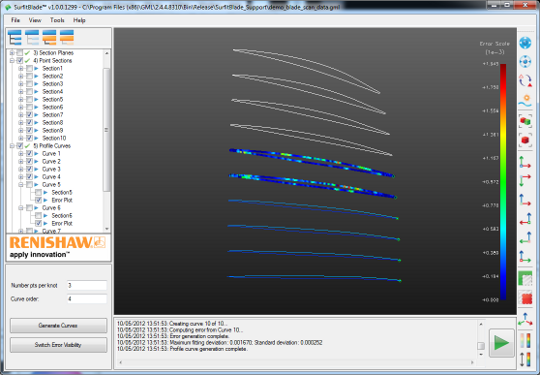Click the Renishaw logo
This screenshot has height=375, width=540.
tap(58, 247)
